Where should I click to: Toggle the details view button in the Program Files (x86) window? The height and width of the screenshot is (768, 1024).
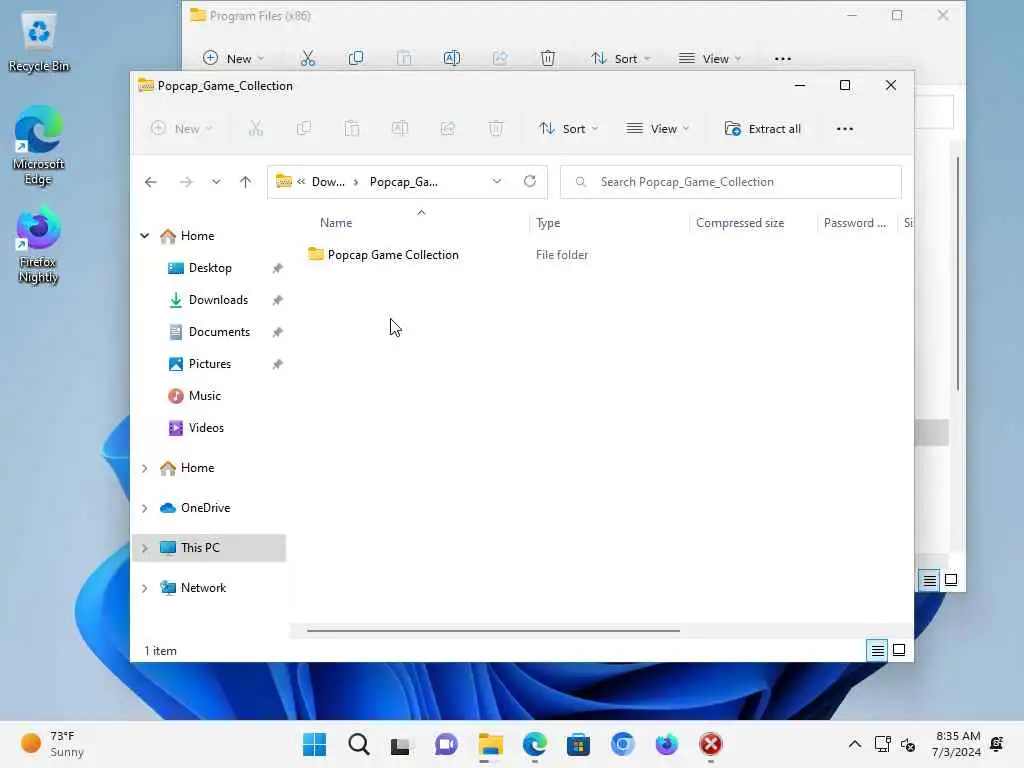coord(929,580)
